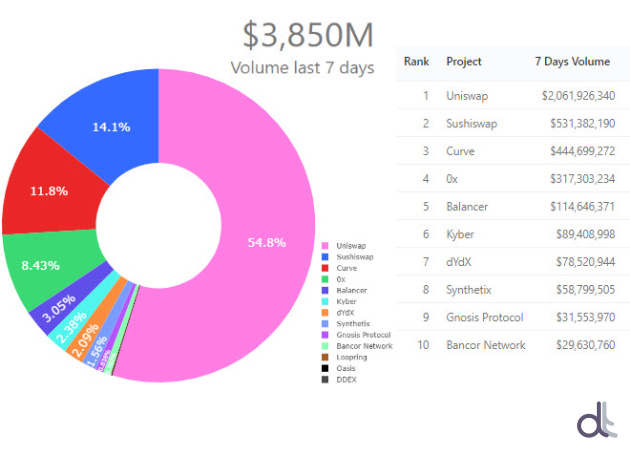Select the Gnosis Protocol legend label

pyautogui.click(x=364, y=335)
